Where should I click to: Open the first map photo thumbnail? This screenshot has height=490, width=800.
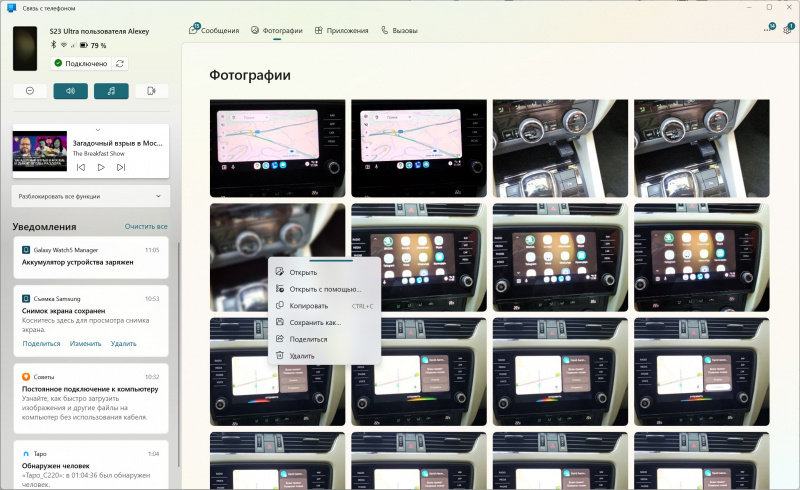(x=277, y=148)
